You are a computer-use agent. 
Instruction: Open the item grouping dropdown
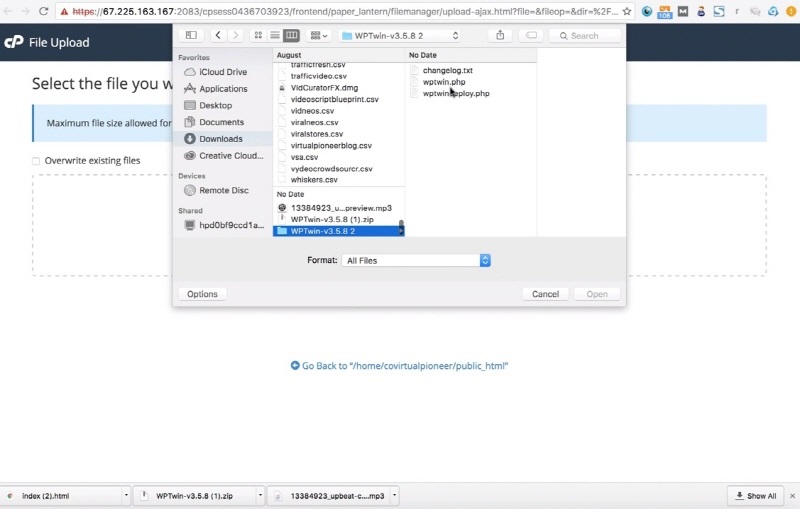click(x=319, y=35)
